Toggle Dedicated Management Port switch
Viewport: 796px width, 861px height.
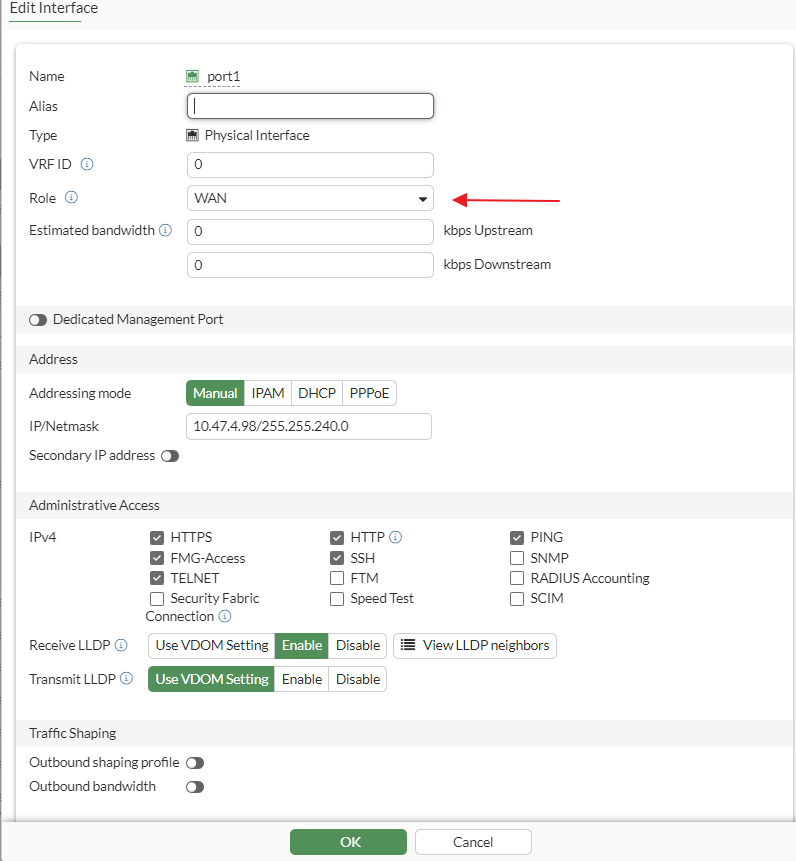tap(38, 320)
